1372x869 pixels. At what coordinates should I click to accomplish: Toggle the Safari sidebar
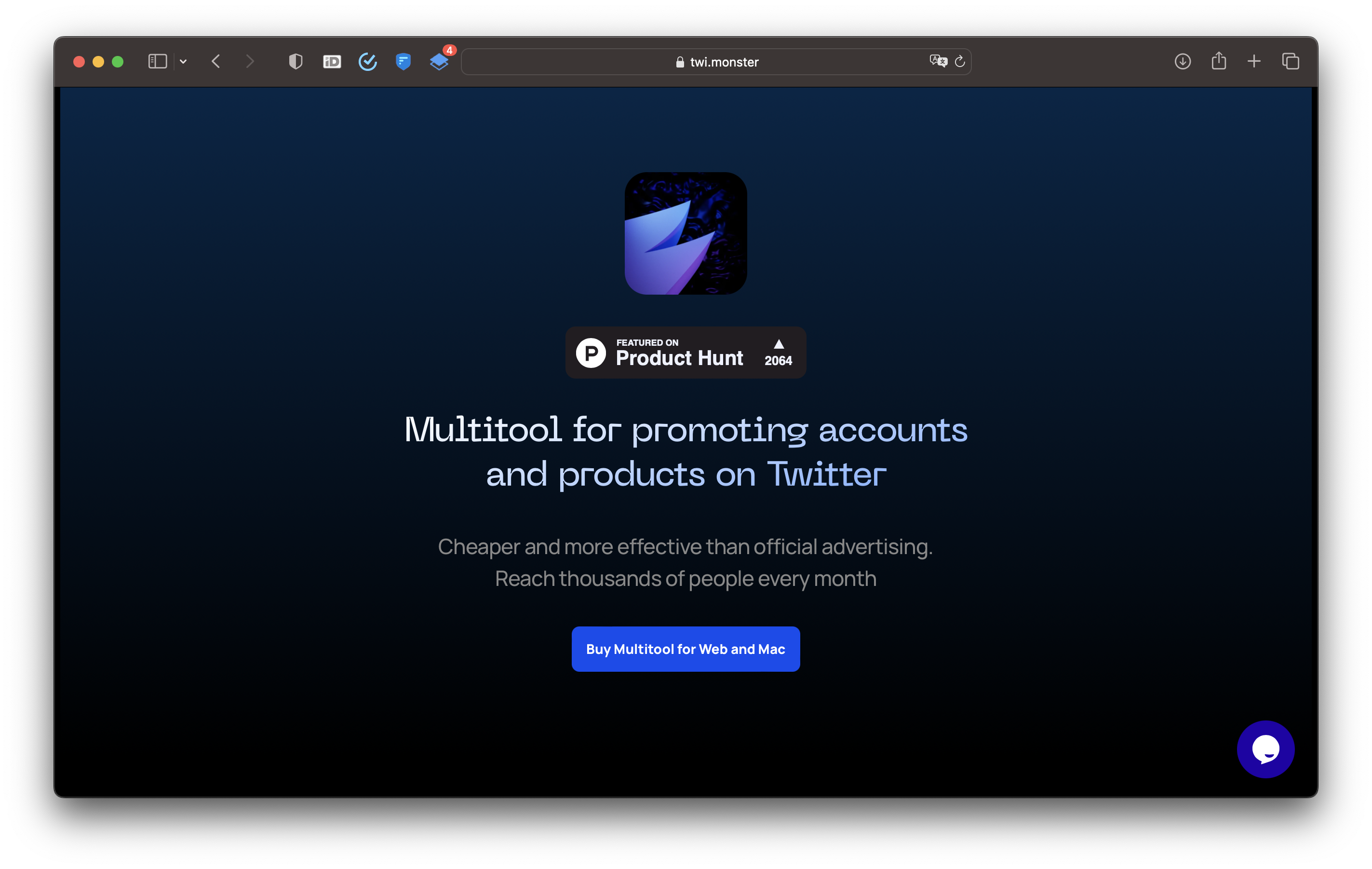(x=157, y=62)
